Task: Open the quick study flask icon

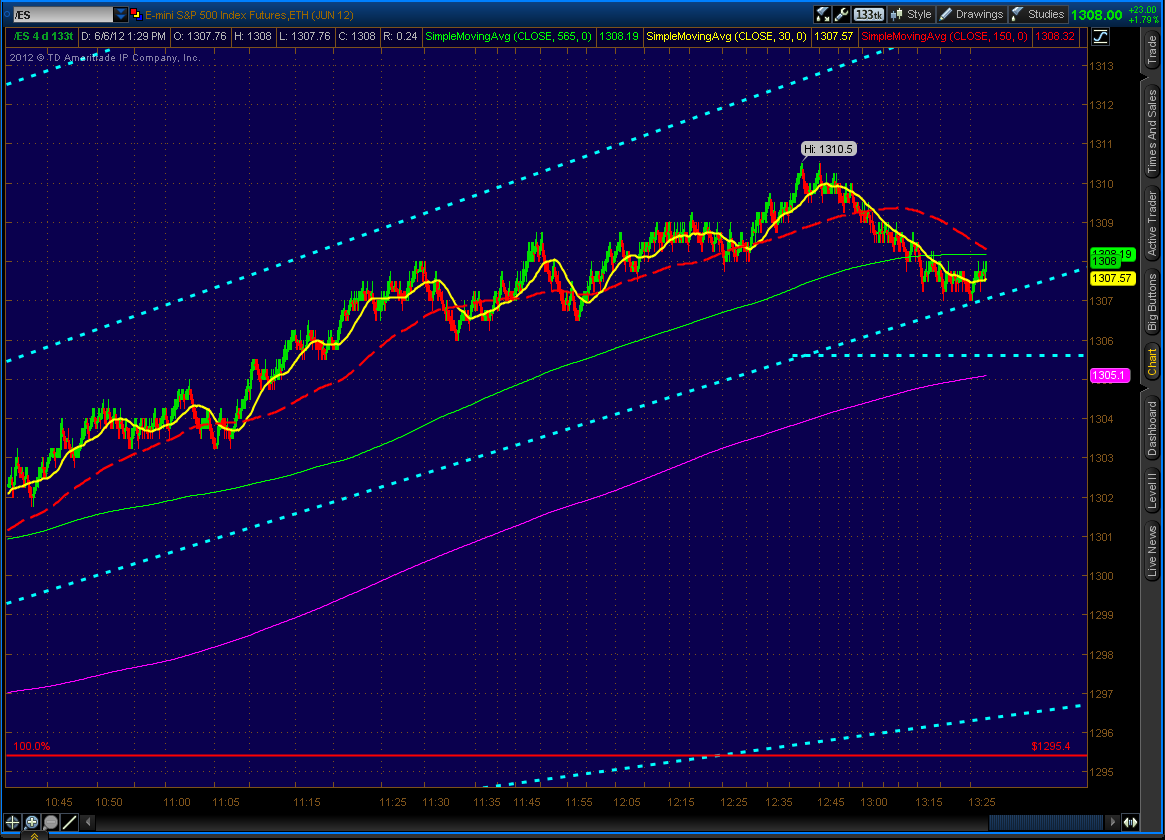Action: [x=822, y=14]
